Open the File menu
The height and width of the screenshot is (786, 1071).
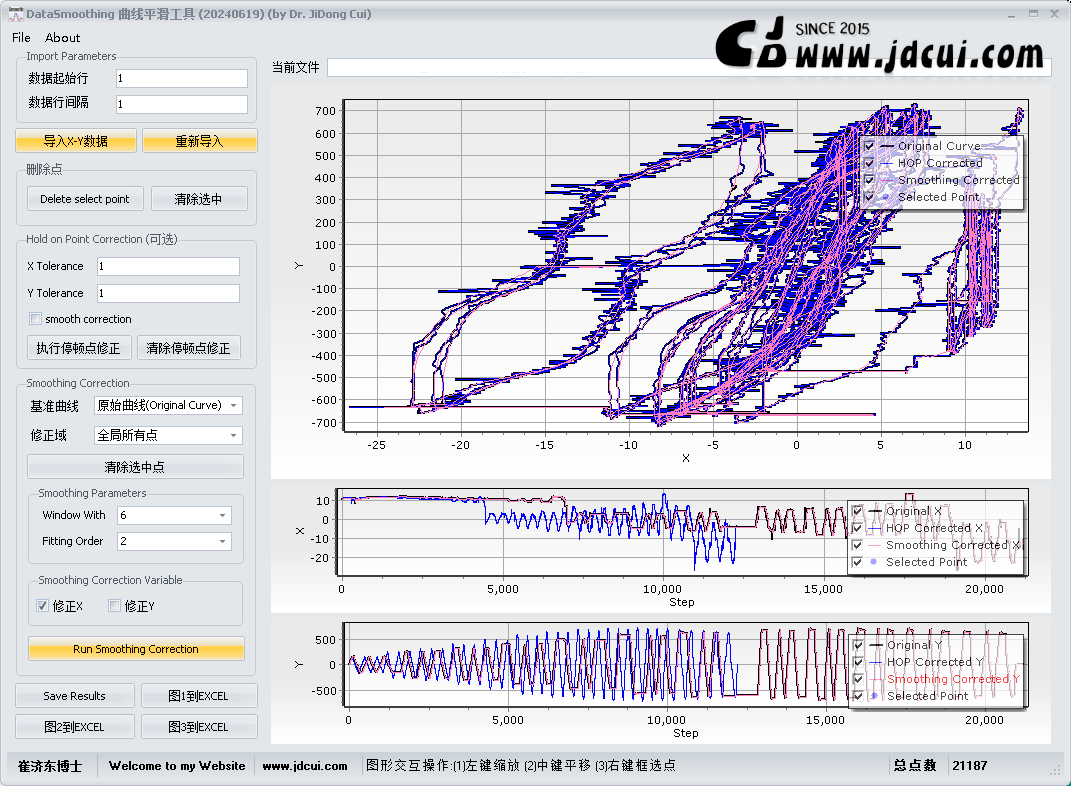(x=21, y=38)
